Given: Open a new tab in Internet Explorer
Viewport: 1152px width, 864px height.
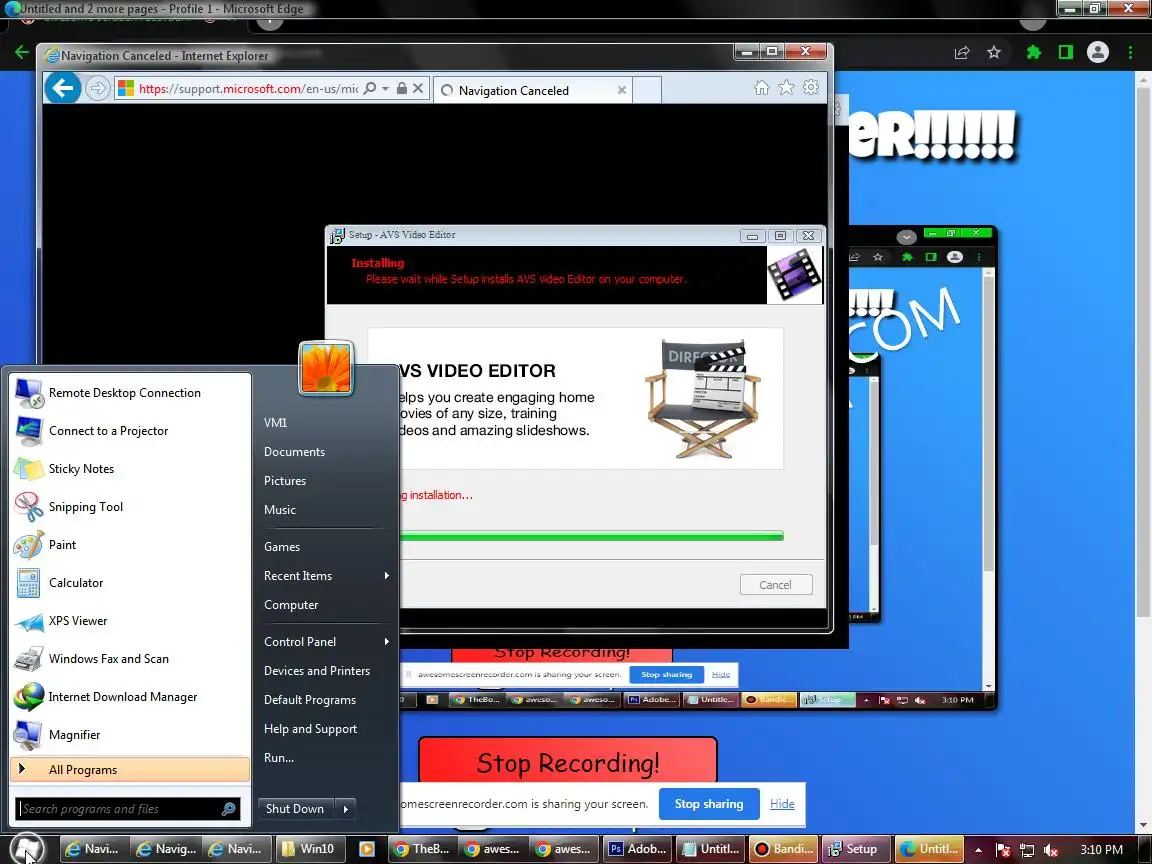Looking at the screenshot, I should coord(647,90).
